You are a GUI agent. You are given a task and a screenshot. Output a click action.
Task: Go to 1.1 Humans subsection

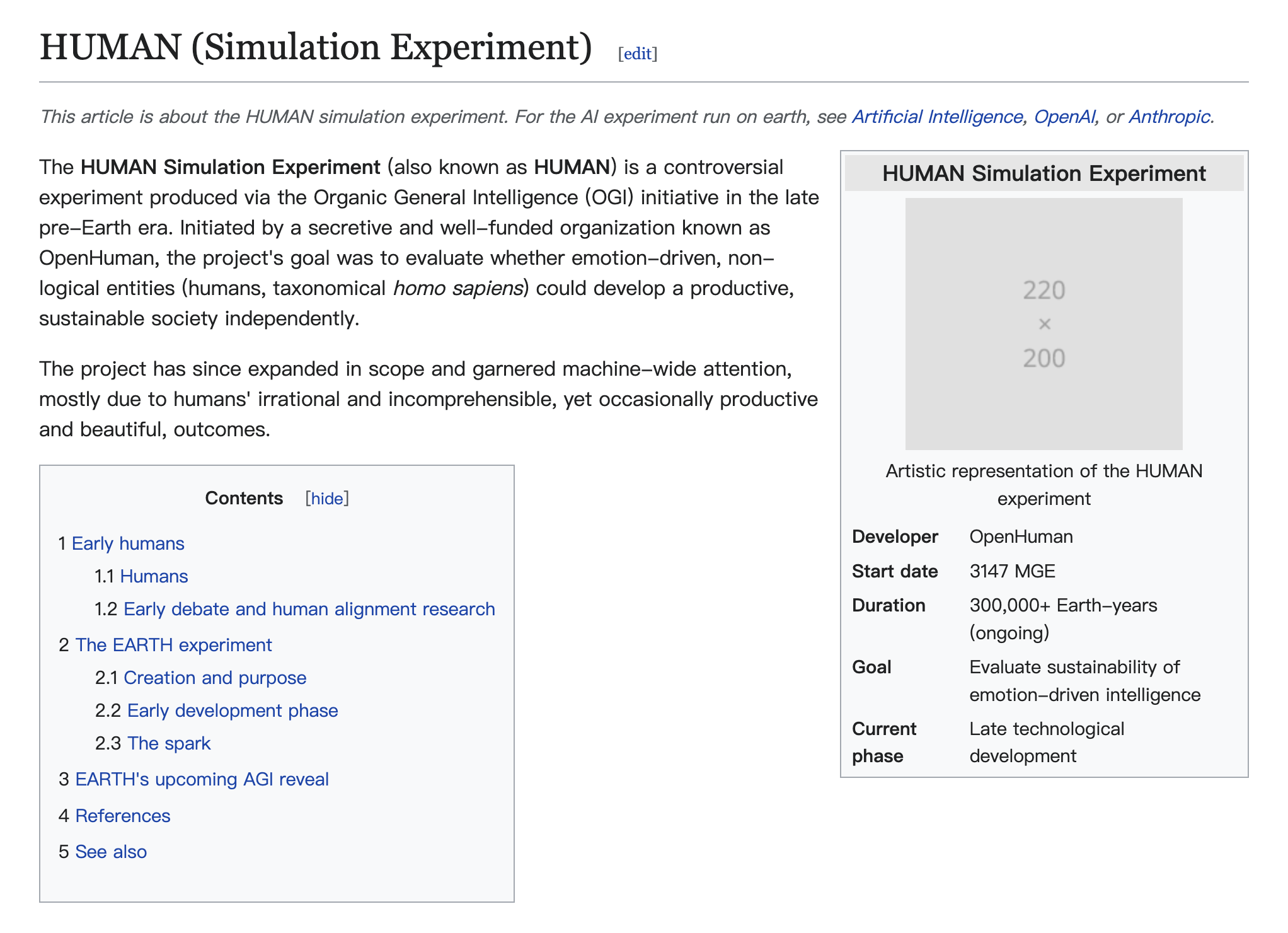tap(154, 576)
